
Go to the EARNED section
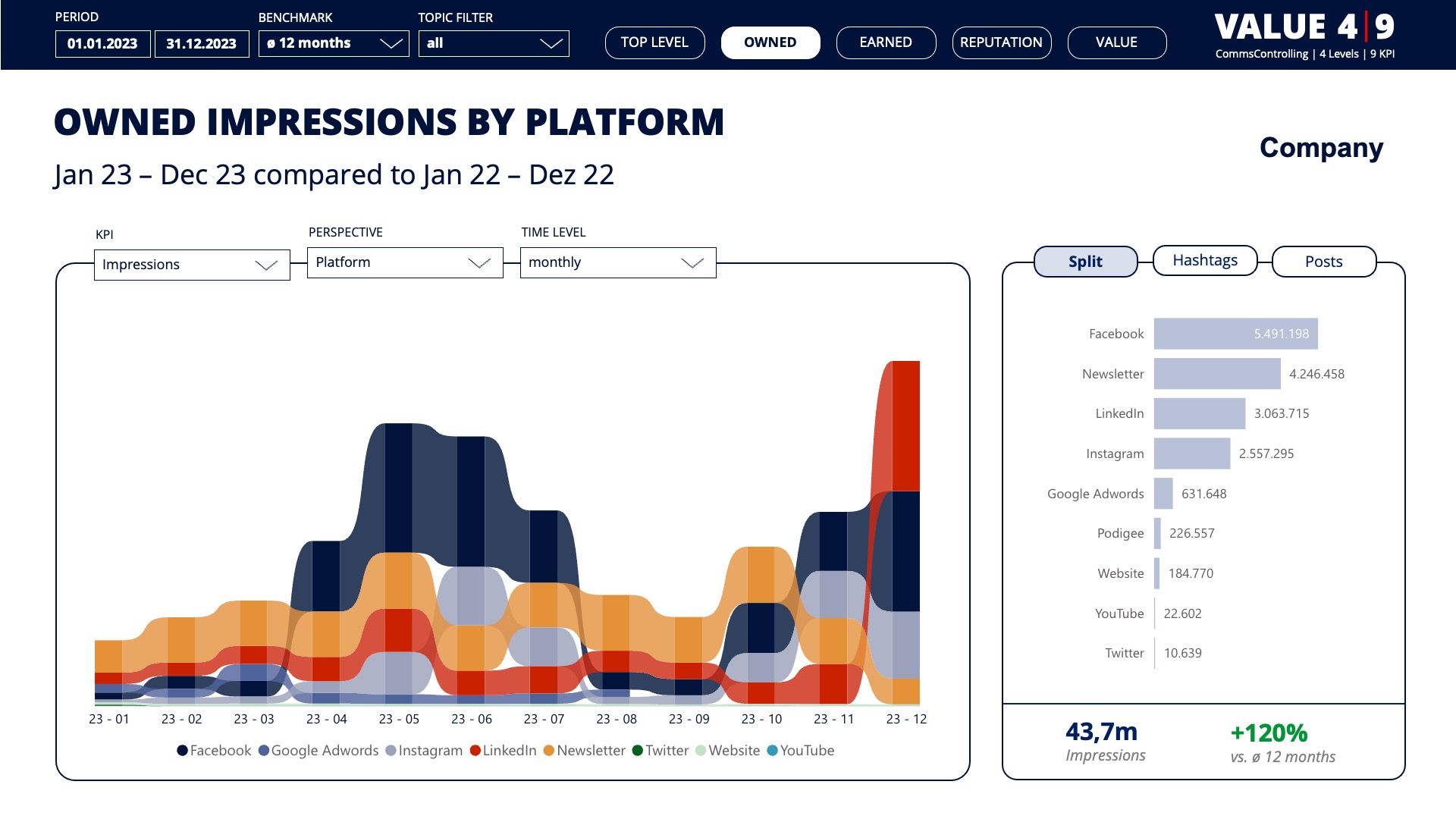pyautogui.click(x=886, y=42)
